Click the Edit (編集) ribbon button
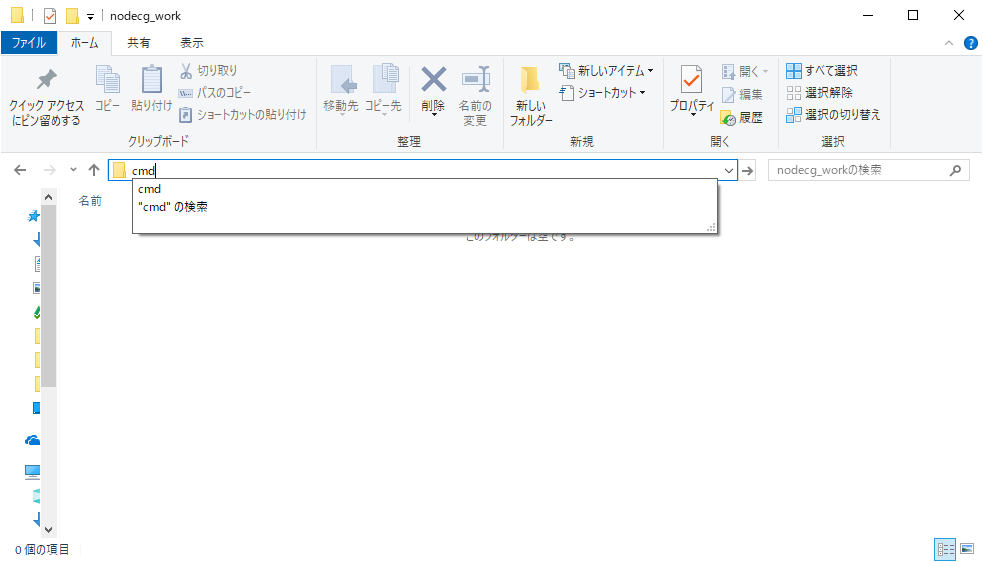 tap(742, 95)
